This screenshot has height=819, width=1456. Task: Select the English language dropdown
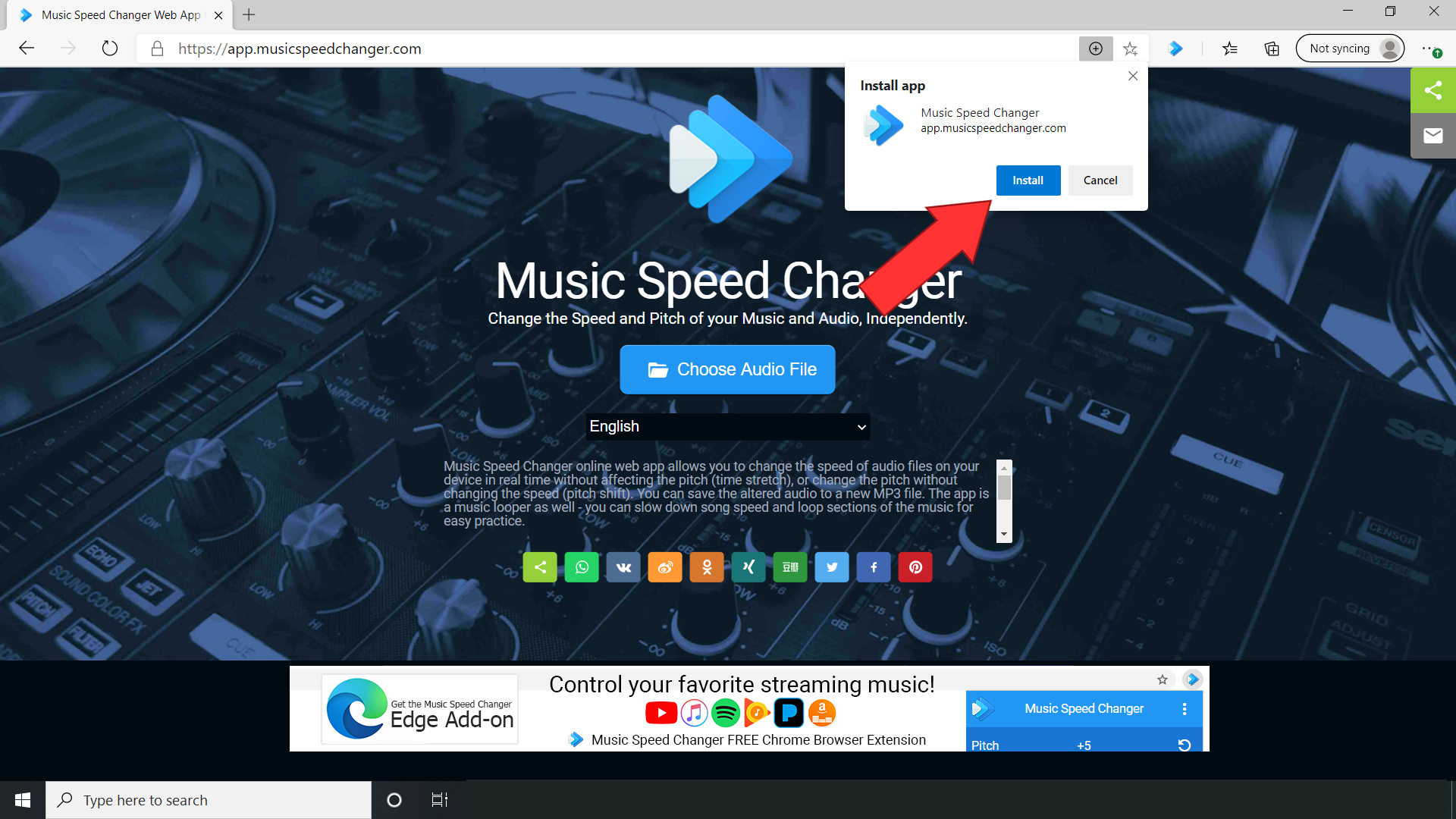pos(727,427)
